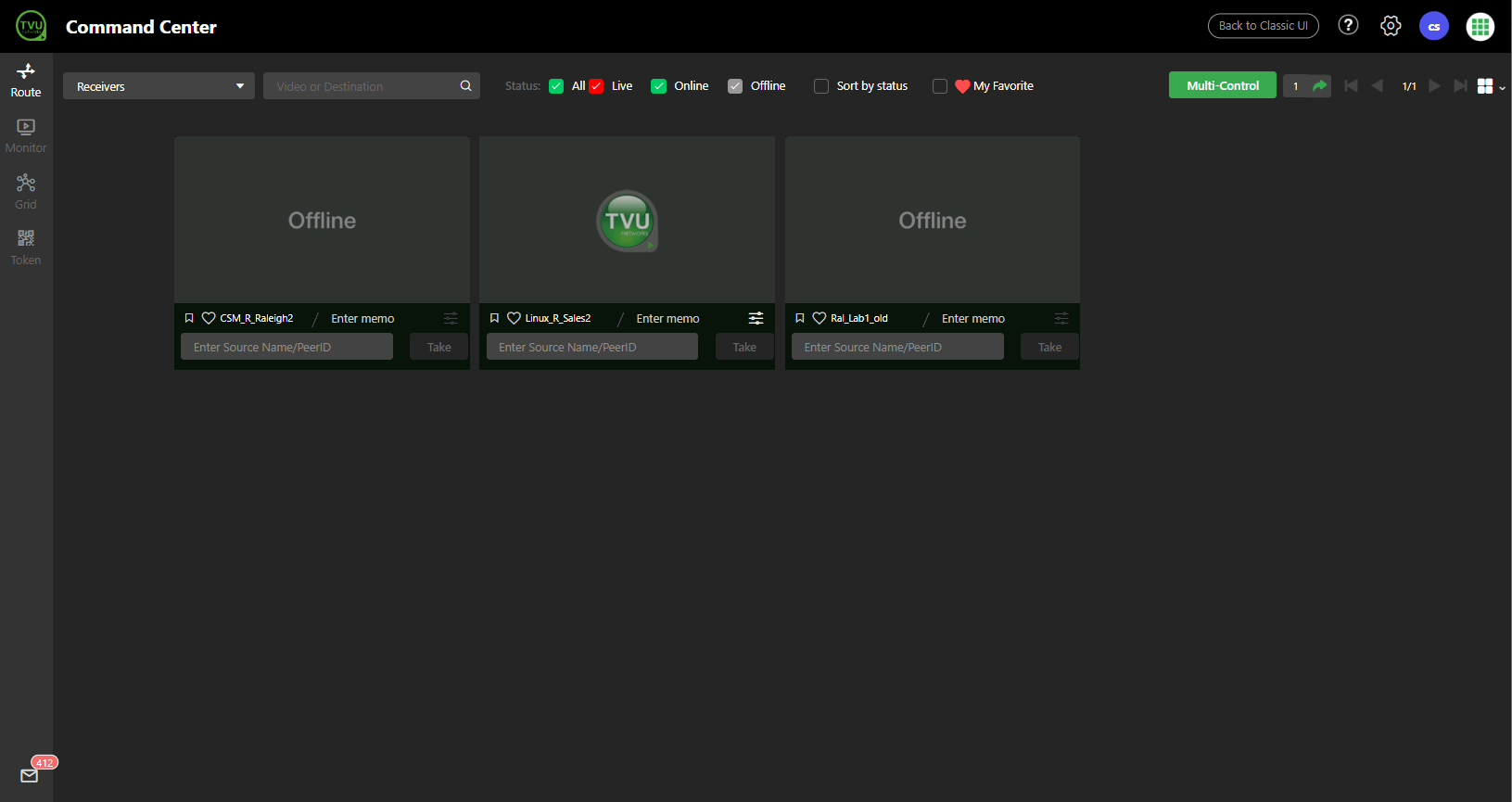Image resolution: width=1512 pixels, height=802 pixels.
Task: Toggle the Offline status checkbox
Action: point(735,86)
